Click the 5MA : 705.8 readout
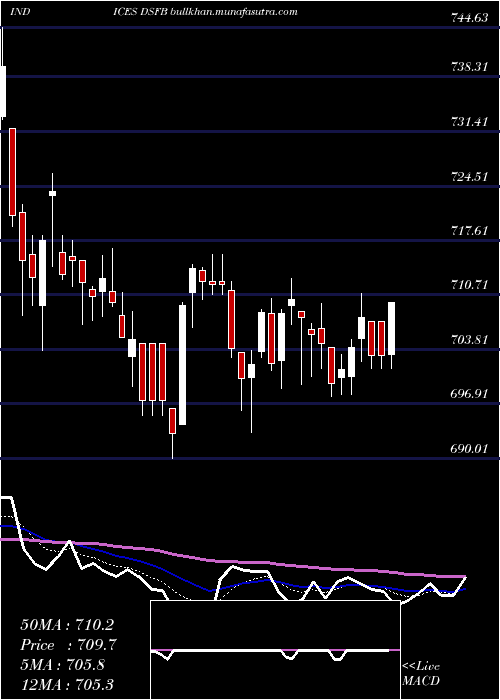This screenshot has height=700, width=500. click(62, 665)
